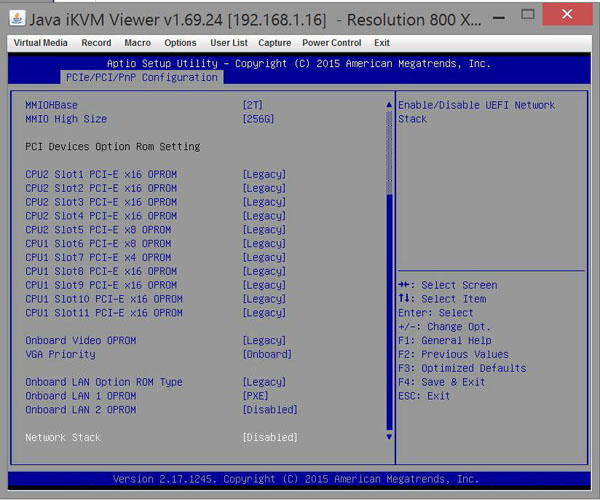600x500 pixels.
Task: Open the Power Control menu
Action: pyautogui.click(x=331, y=43)
